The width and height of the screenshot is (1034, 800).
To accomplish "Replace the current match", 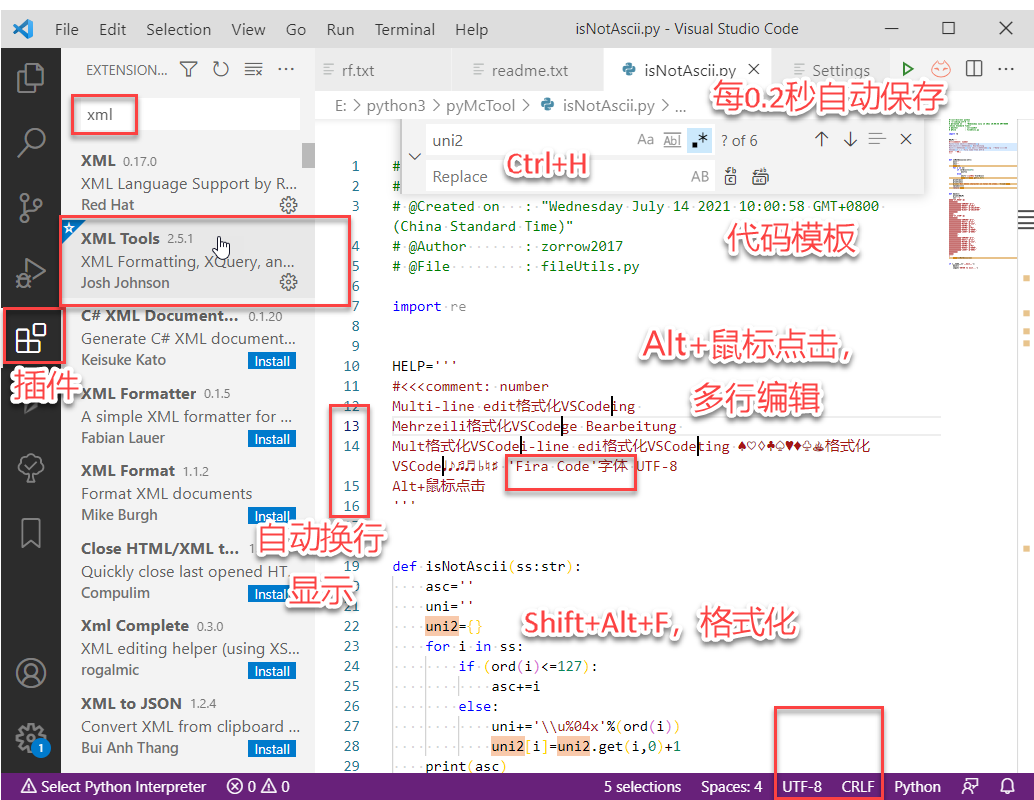I will pyautogui.click(x=731, y=176).
